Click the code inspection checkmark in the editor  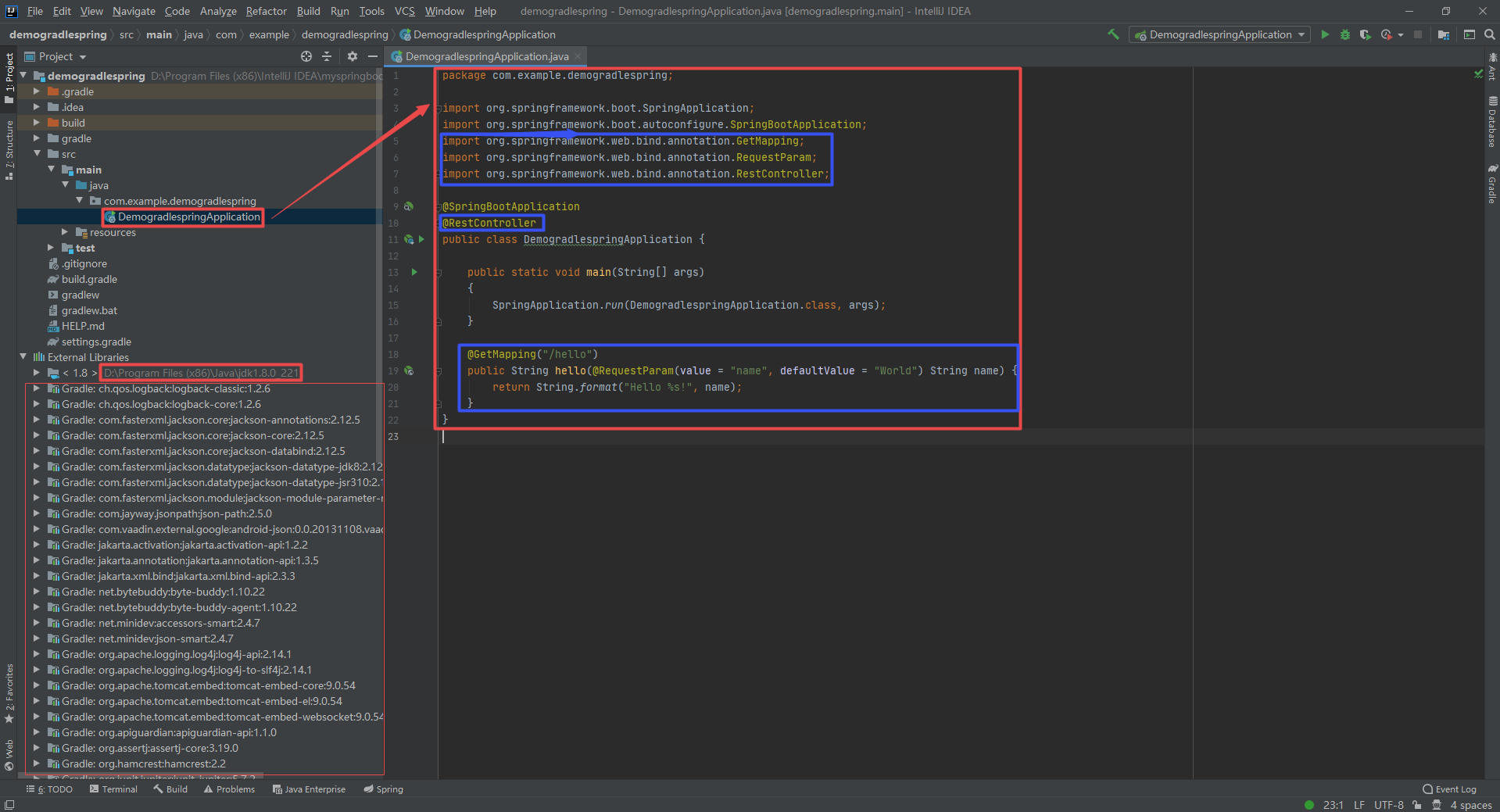1478,74
